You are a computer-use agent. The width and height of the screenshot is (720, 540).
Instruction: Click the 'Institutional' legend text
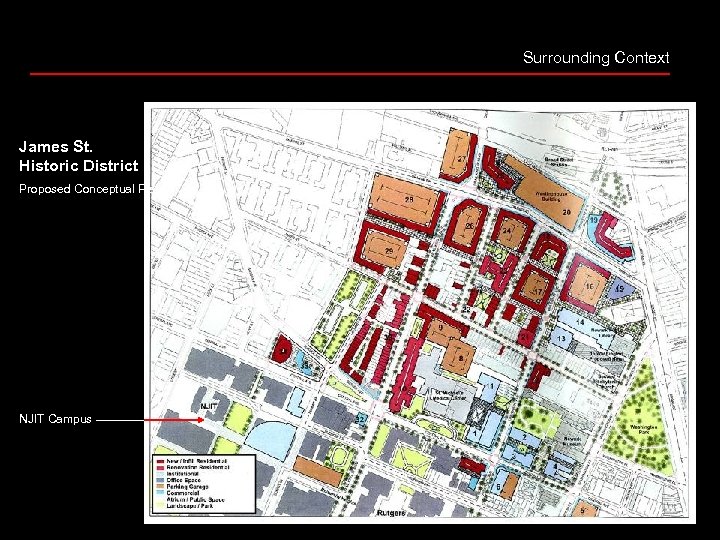(183, 474)
